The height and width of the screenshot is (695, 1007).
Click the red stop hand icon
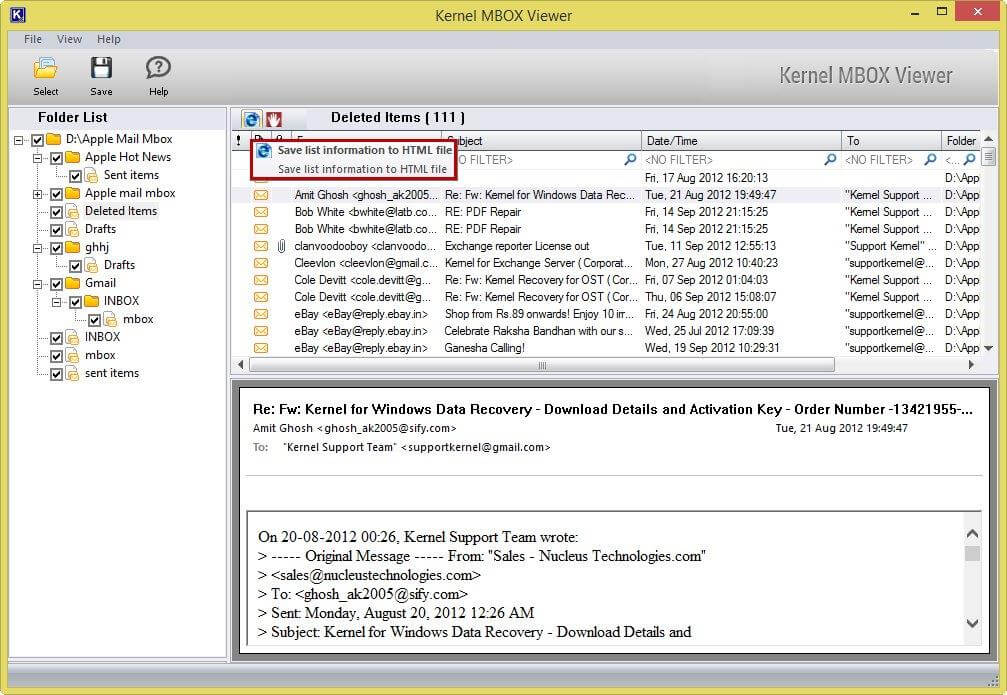[x=274, y=119]
